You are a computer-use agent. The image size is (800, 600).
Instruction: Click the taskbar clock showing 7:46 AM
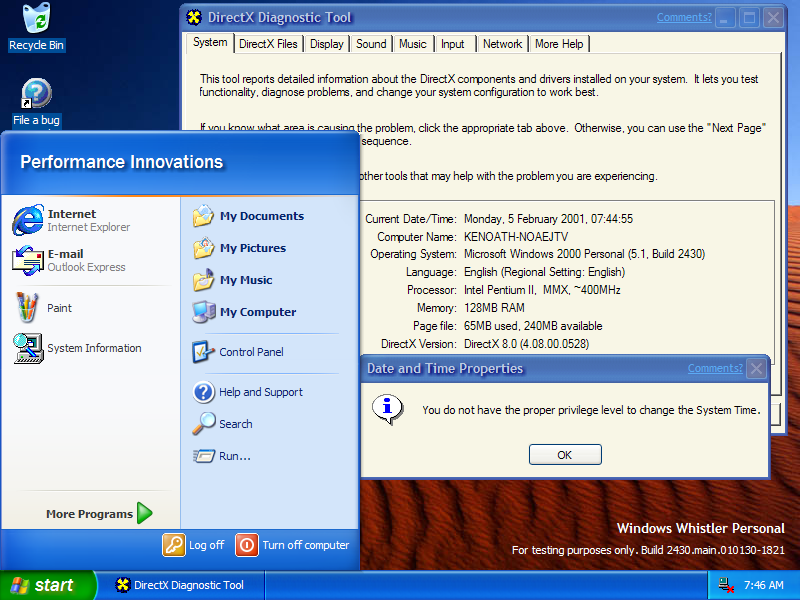click(764, 585)
